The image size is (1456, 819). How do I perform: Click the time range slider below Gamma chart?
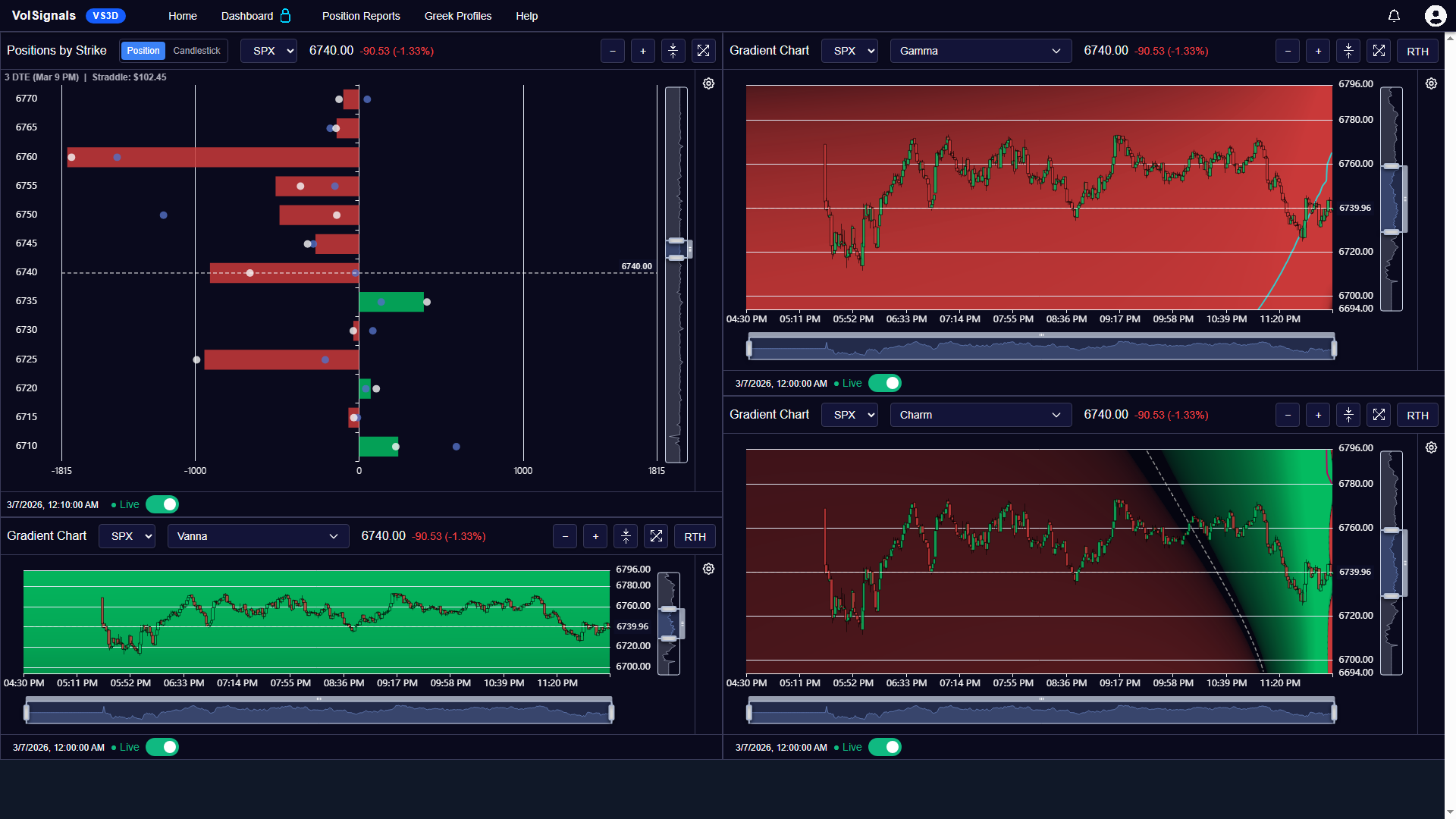click(1041, 348)
